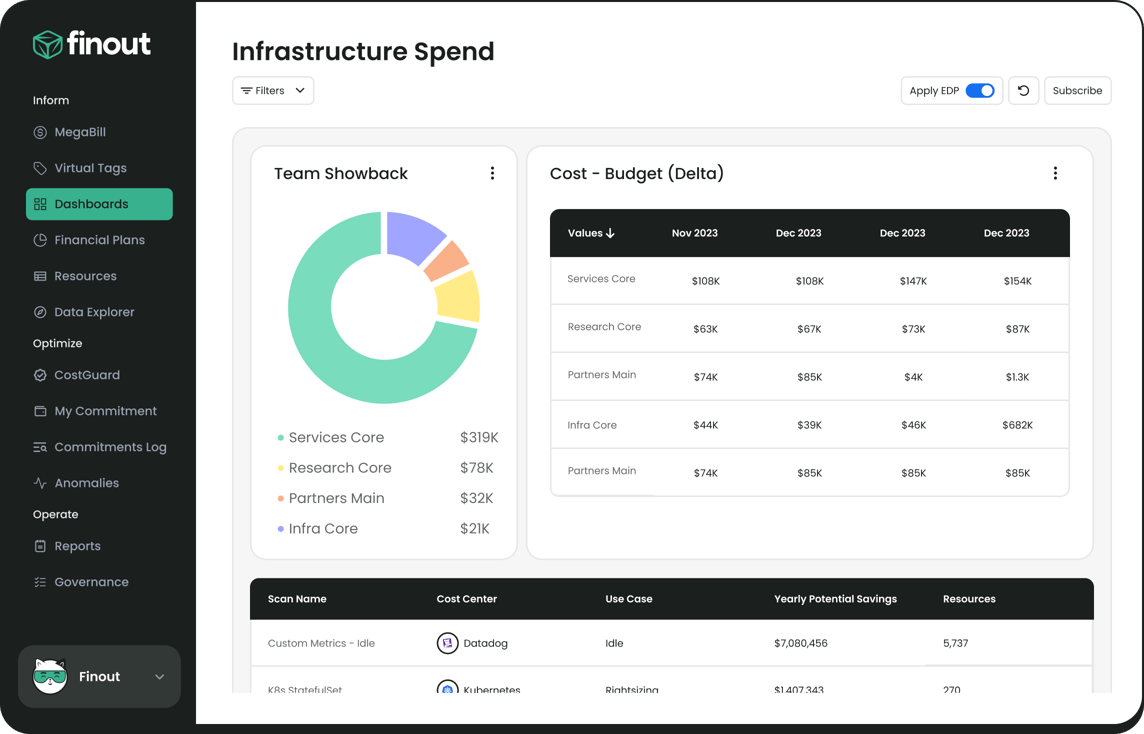Click the Financial Plans pie icon
This screenshot has width=1144, height=734.
40,240
